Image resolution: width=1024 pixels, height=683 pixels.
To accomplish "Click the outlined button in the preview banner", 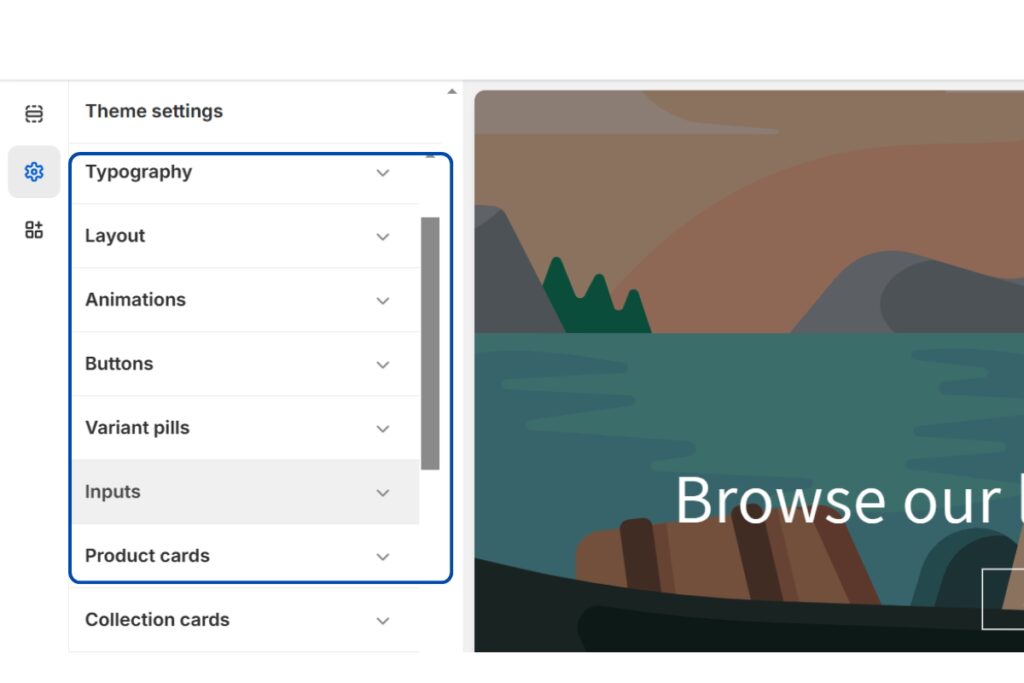I will click(x=1002, y=599).
